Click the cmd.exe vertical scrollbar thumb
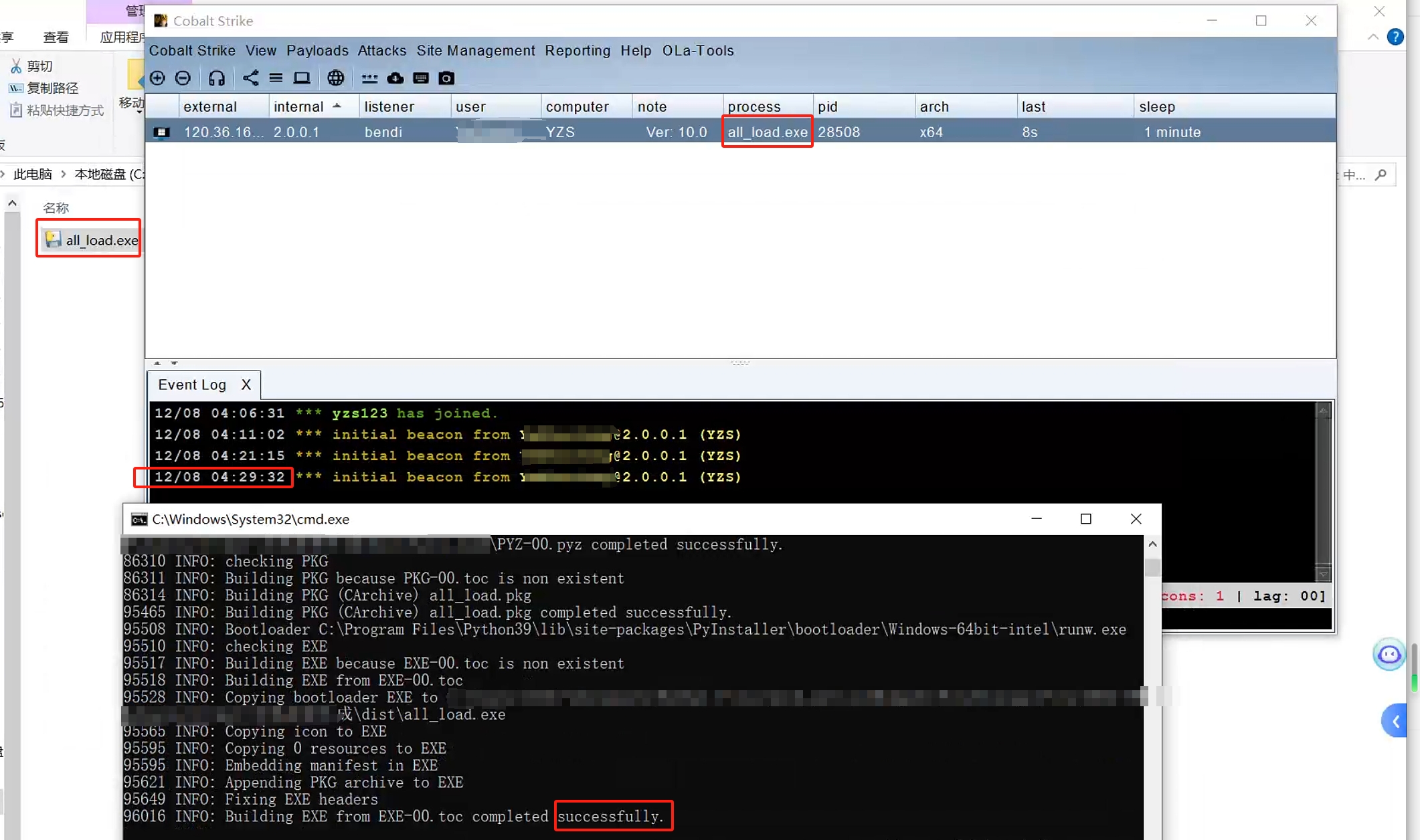1420x840 pixels. pos(1152,568)
